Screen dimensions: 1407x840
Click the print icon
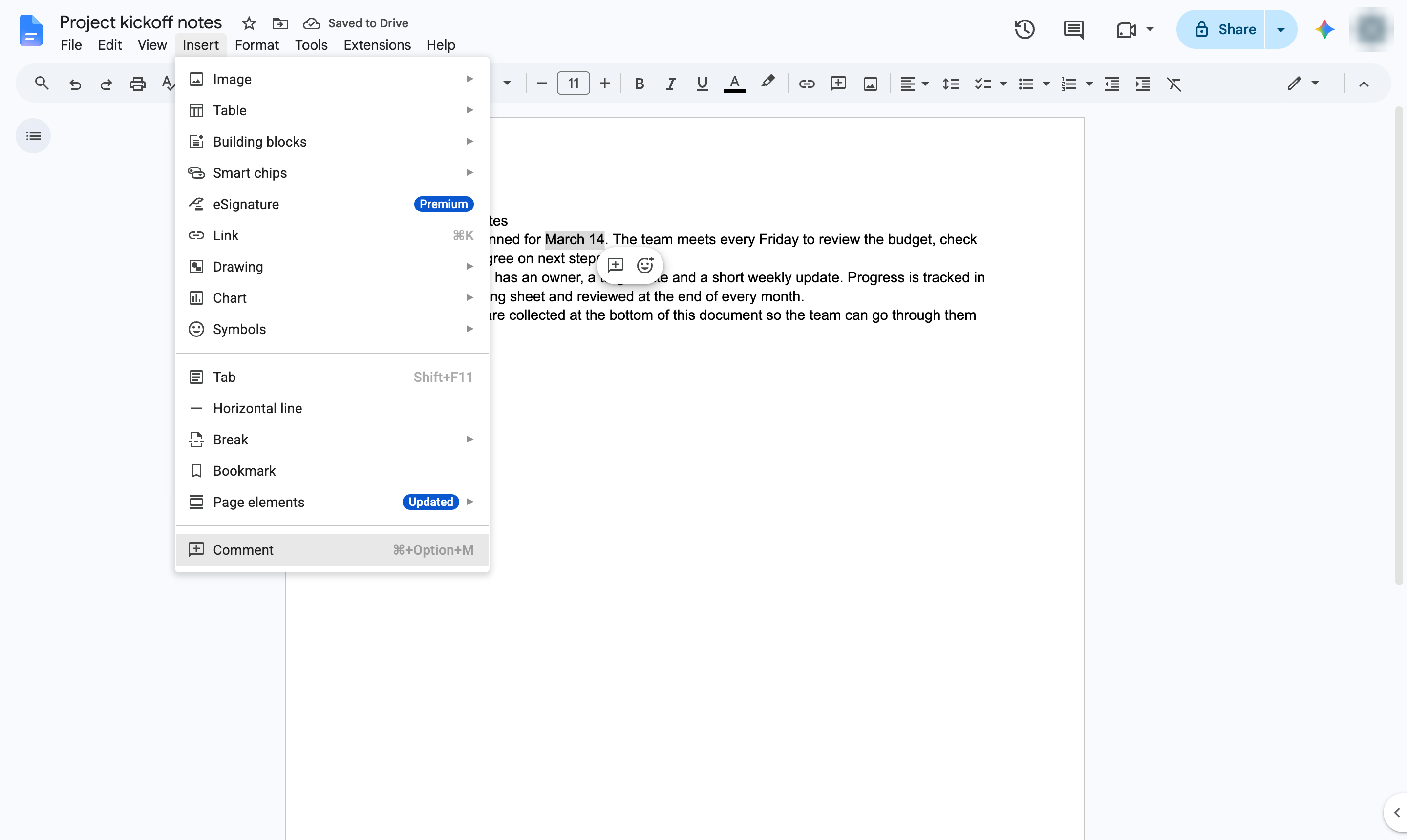pos(138,84)
